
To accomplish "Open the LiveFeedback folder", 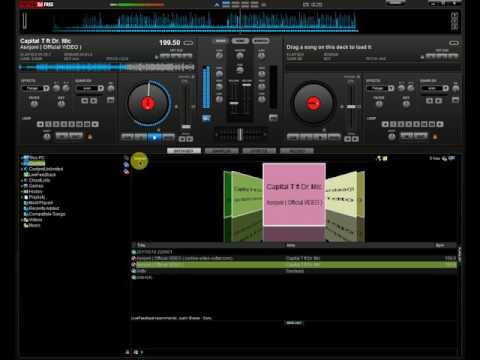I will (40, 175).
